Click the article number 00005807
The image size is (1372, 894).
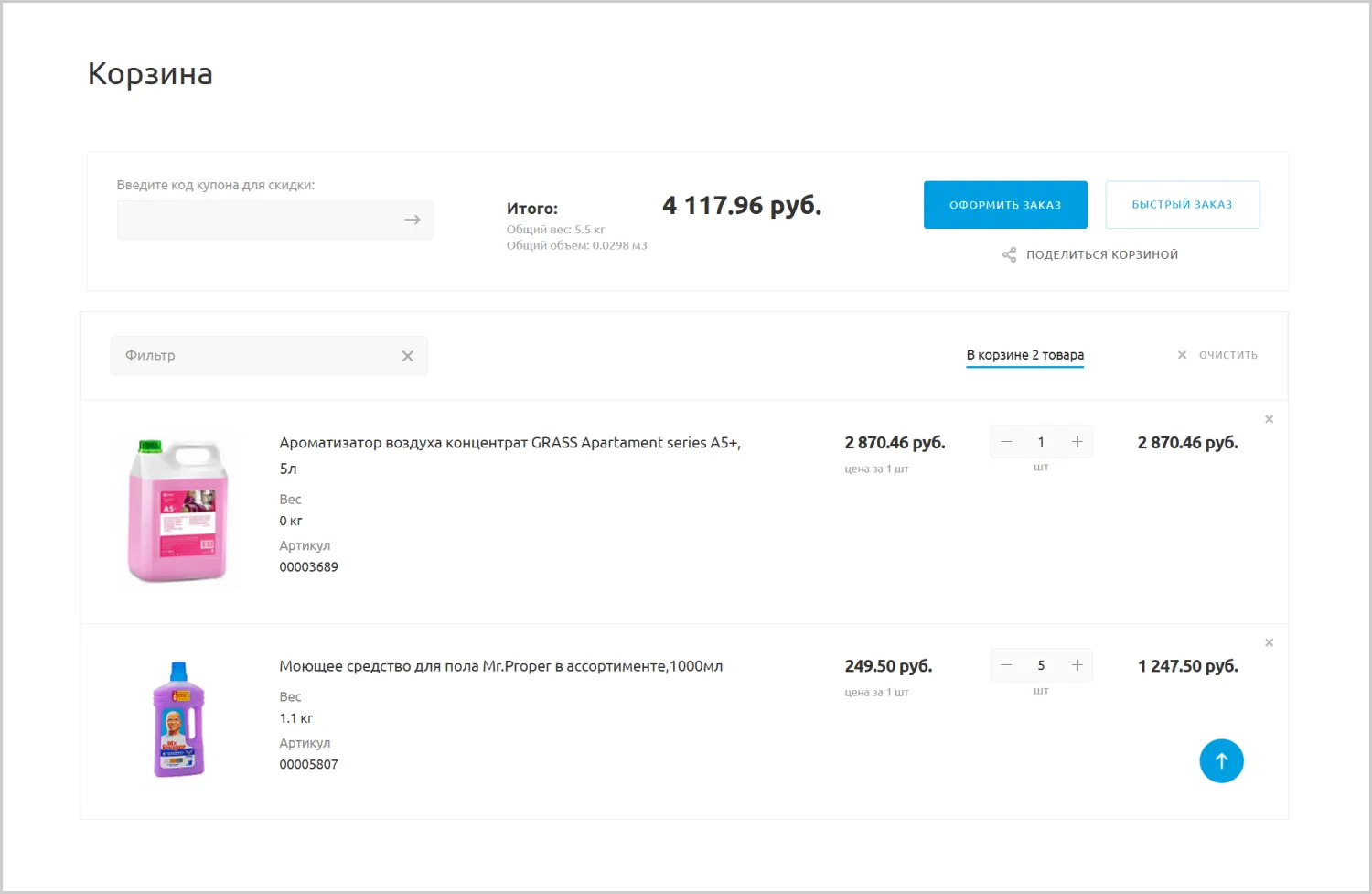pos(308,765)
